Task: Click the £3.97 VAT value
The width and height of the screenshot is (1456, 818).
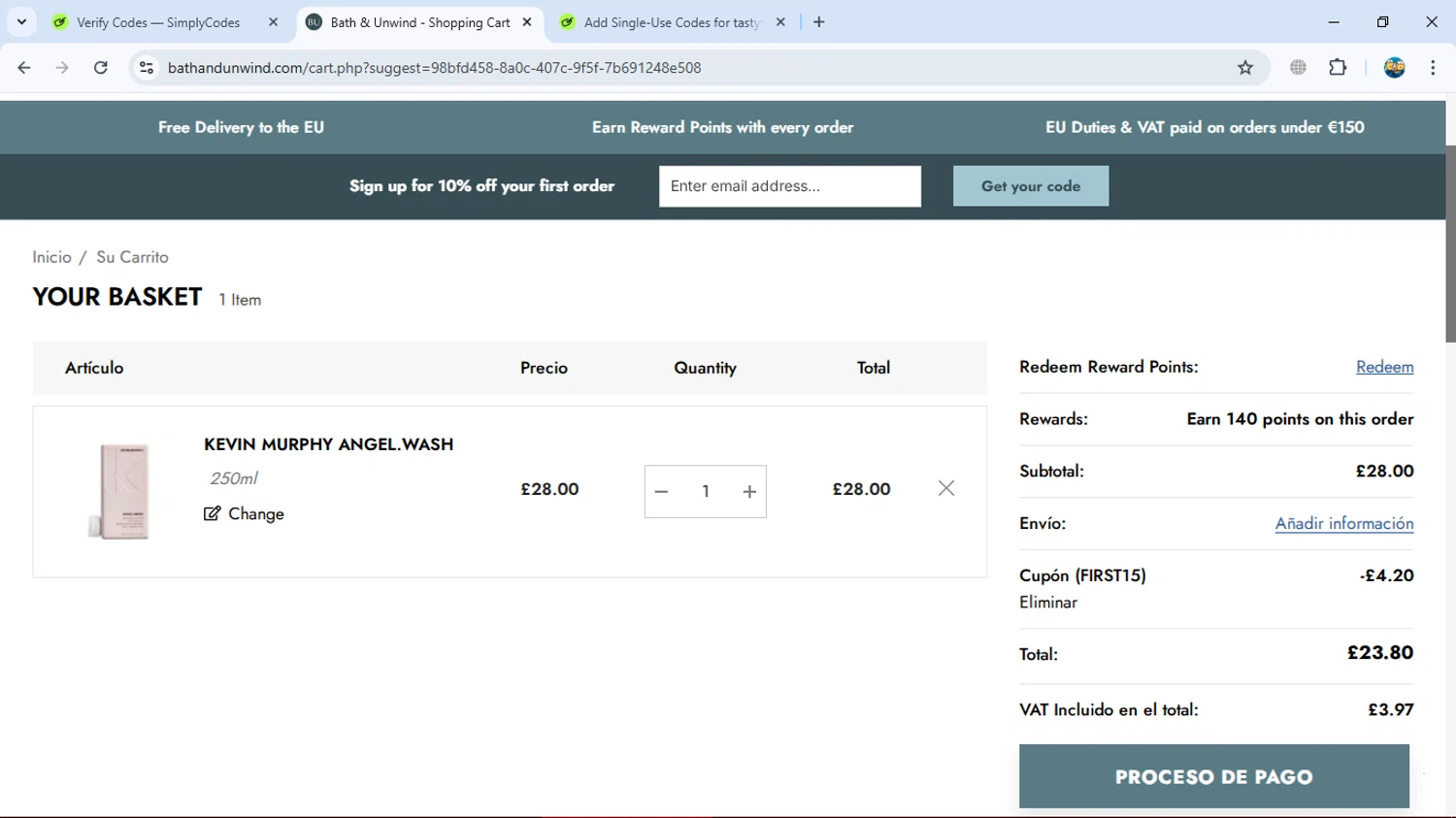Action: [1391, 709]
